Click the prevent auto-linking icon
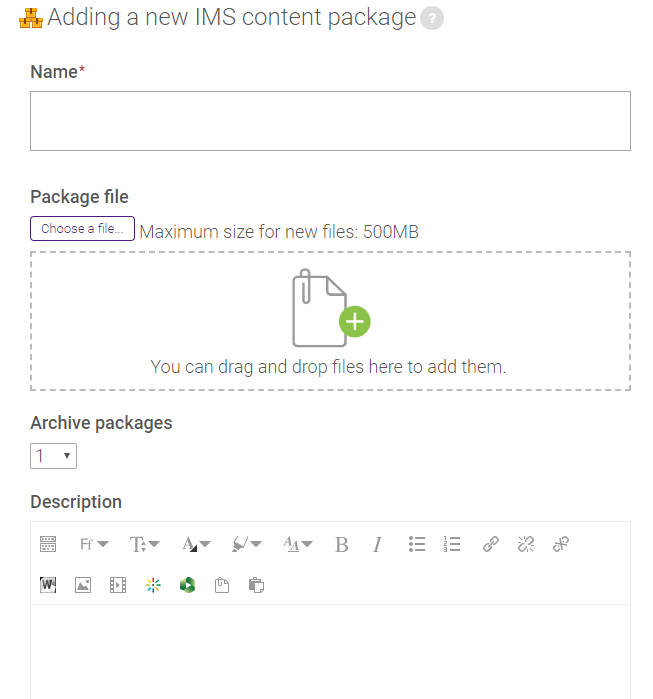 [x=561, y=544]
